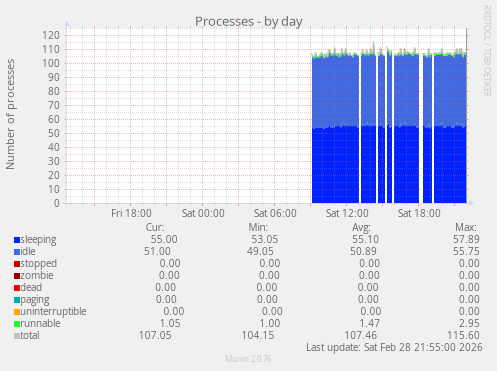Click the zombie legend color swatch
The image size is (497, 371).
[x=17, y=276]
